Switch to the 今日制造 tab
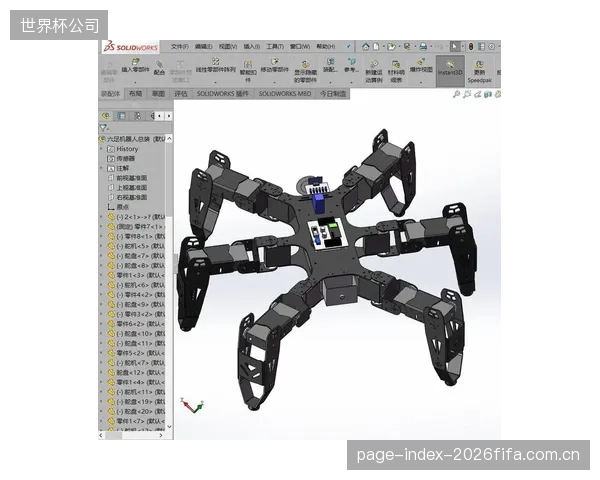The width and height of the screenshot is (600, 480). click(x=333, y=94)
